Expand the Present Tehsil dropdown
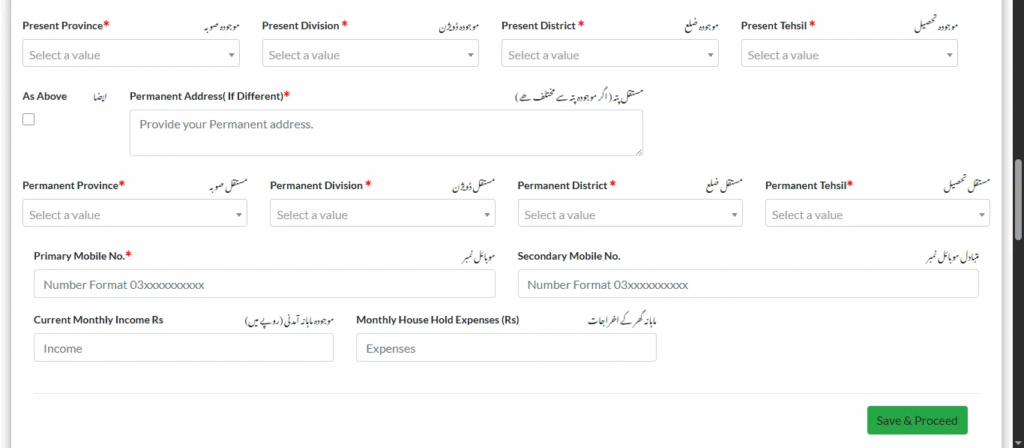 (849, 54)
